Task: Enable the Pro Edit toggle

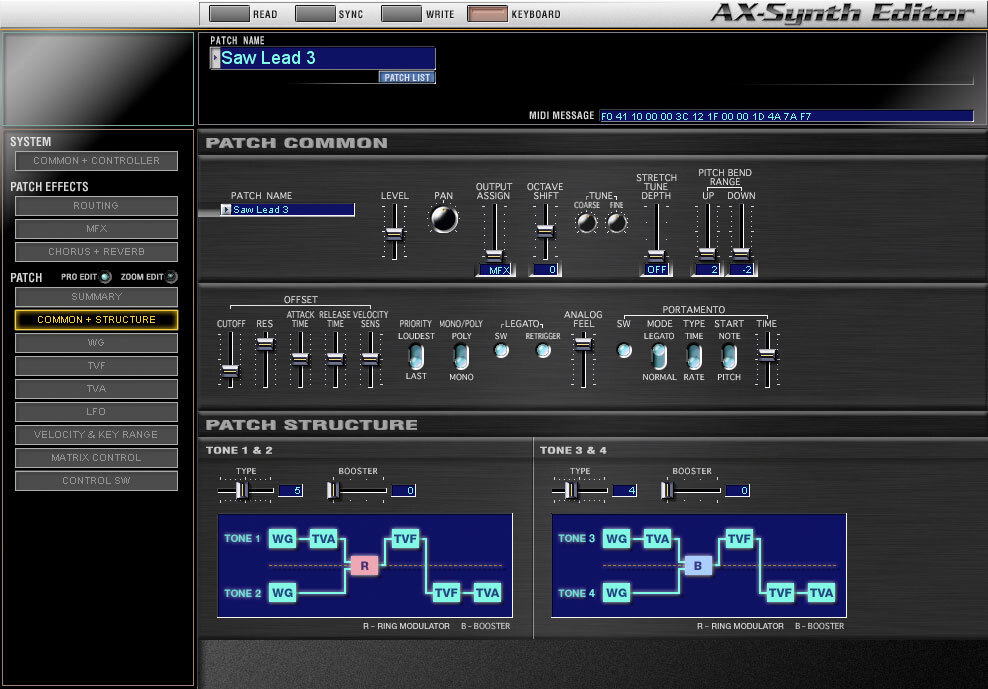Action: point(106,277)
